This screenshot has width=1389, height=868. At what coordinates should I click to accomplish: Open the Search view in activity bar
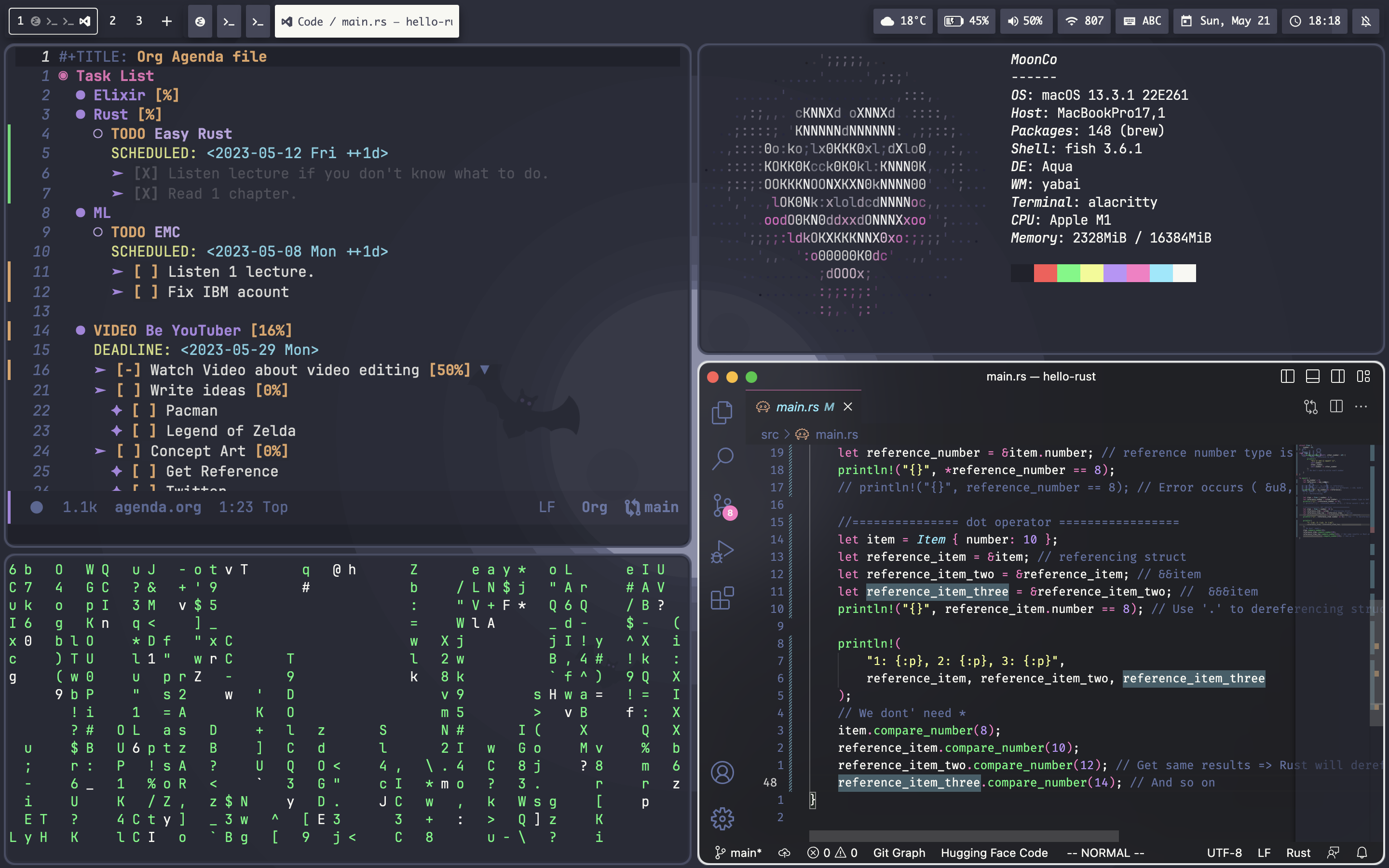pos(722,459)
